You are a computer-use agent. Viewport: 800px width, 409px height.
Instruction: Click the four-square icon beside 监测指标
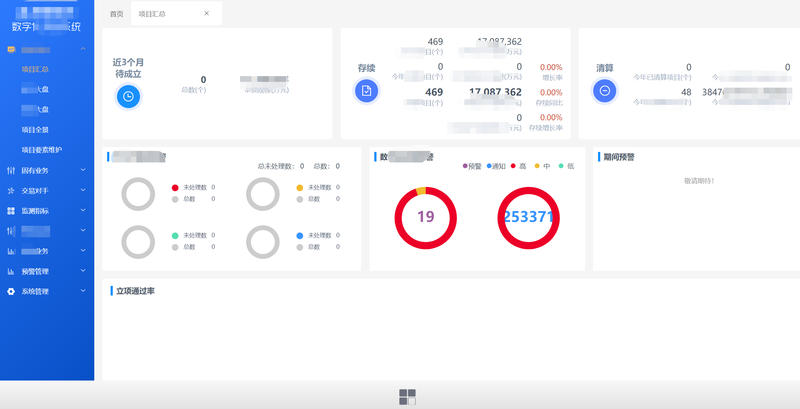click(11, 211)
